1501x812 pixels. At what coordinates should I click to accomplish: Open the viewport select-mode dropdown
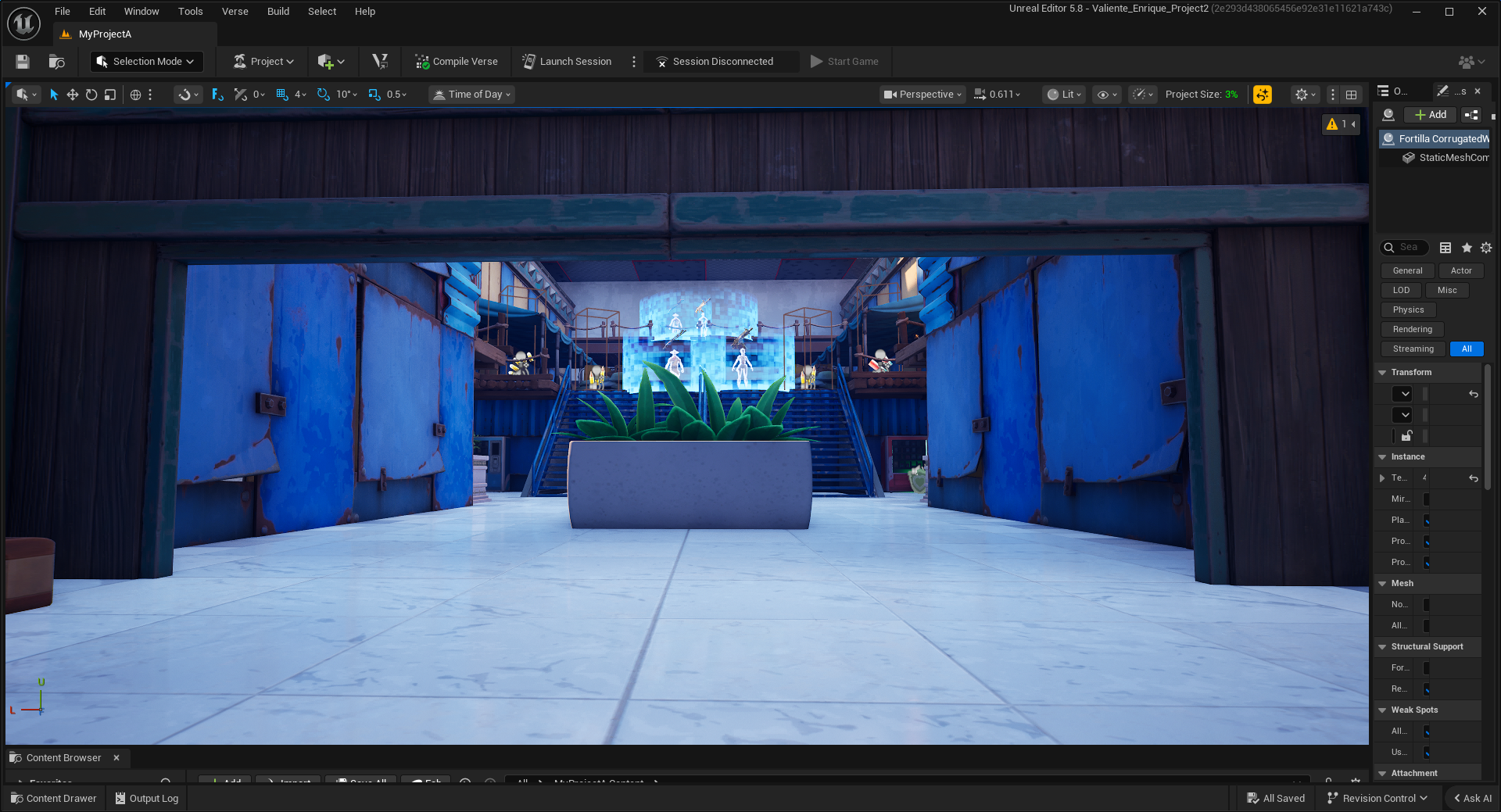pyautogui.click(x=26, y=95)
